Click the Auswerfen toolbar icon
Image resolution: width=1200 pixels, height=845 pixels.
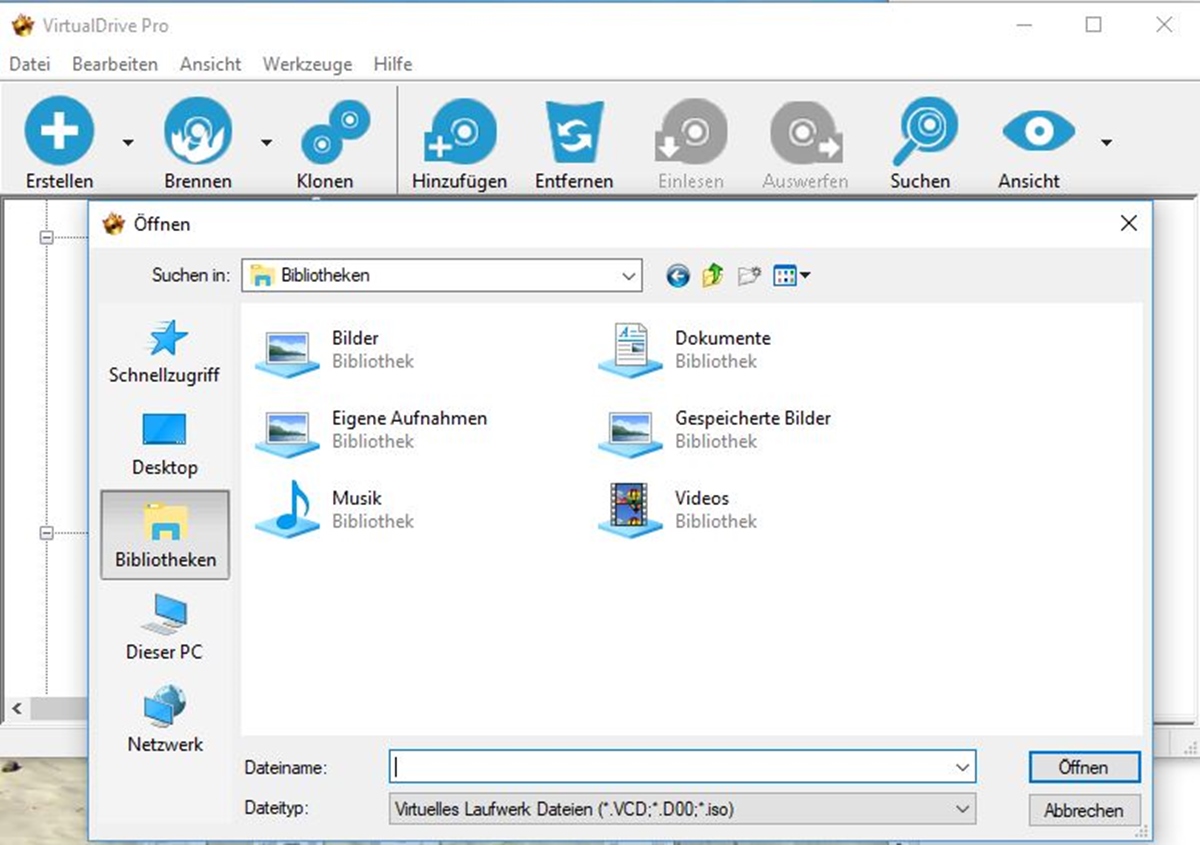pyautogui.click(x=806, y=133)
